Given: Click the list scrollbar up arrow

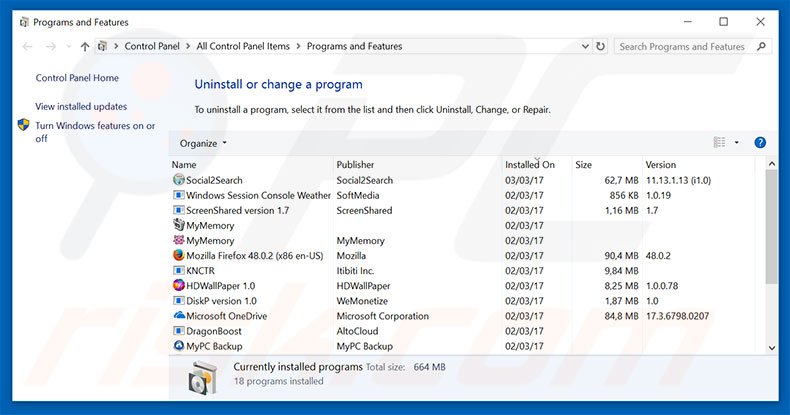Looking at the screenshot, I should click(771, 164).
